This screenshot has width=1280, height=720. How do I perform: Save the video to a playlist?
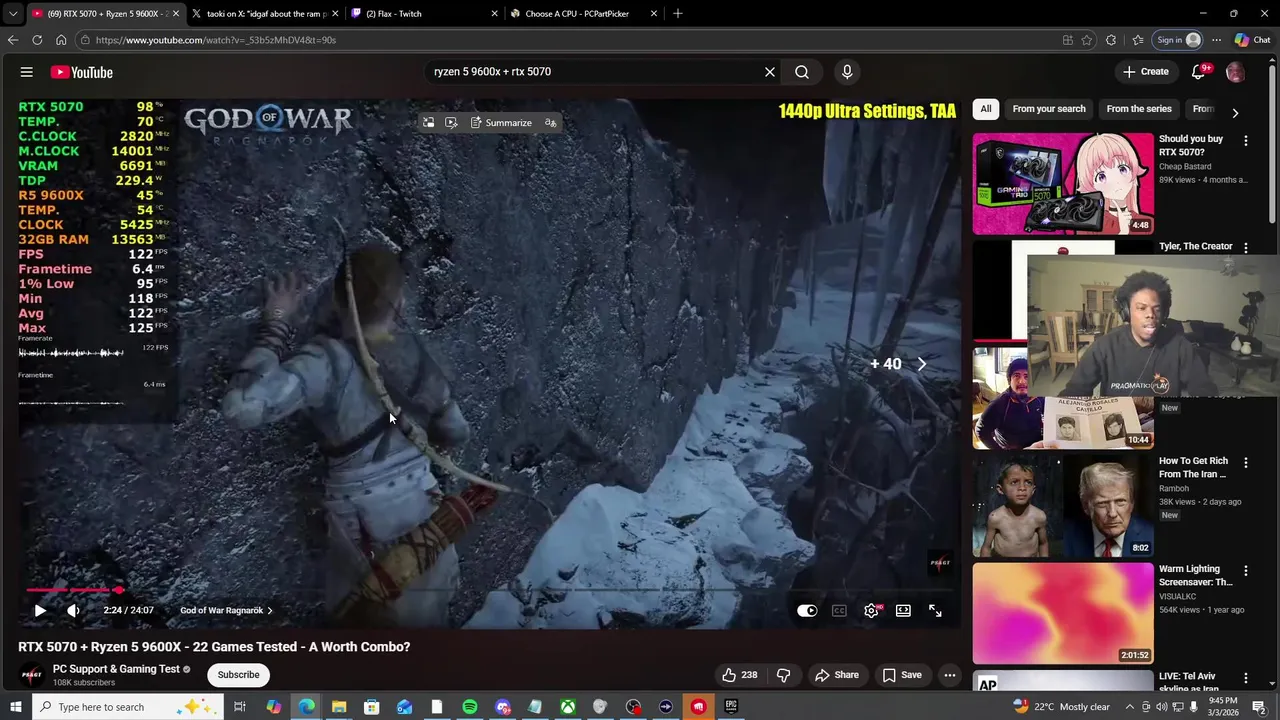click(902, 675)
